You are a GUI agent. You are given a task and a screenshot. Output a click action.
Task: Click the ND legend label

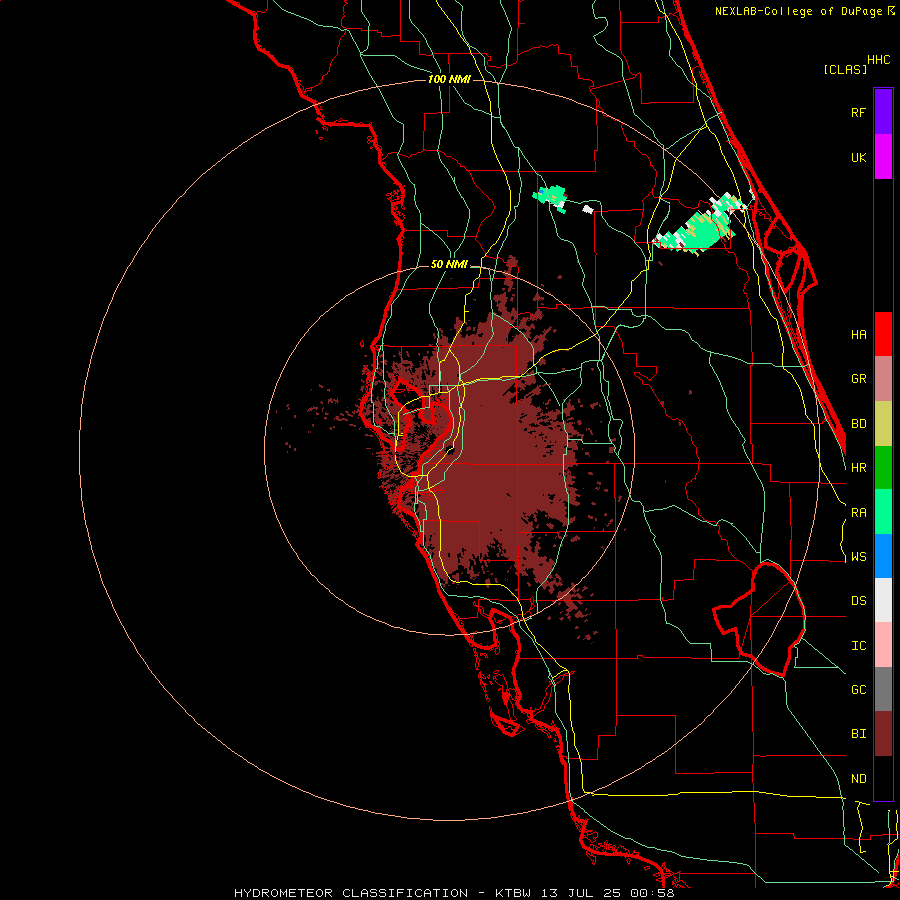point(858,779)
